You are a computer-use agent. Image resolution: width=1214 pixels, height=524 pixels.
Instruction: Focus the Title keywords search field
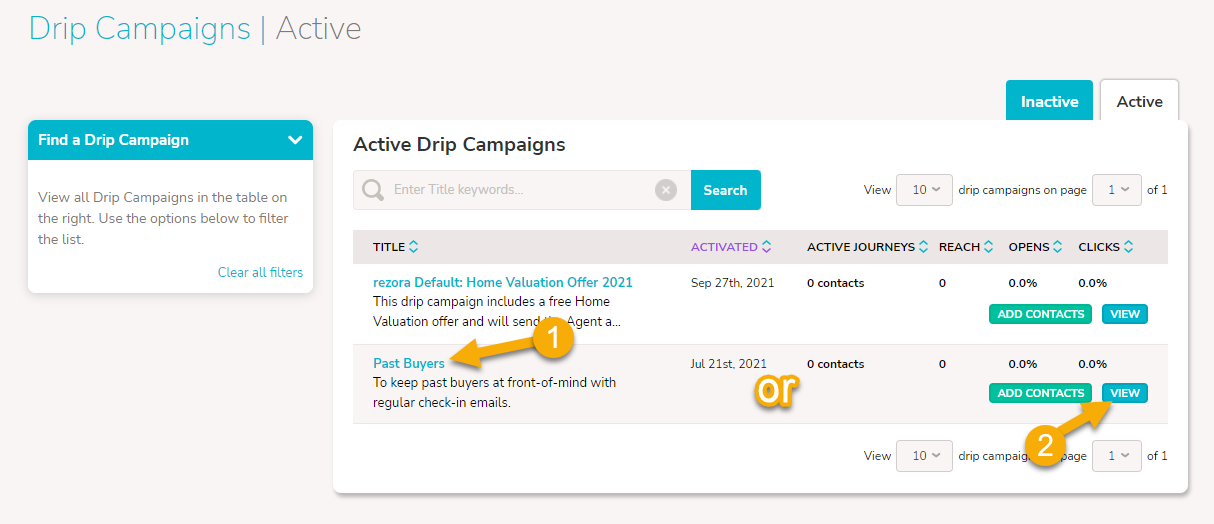(x=520, y=190)
